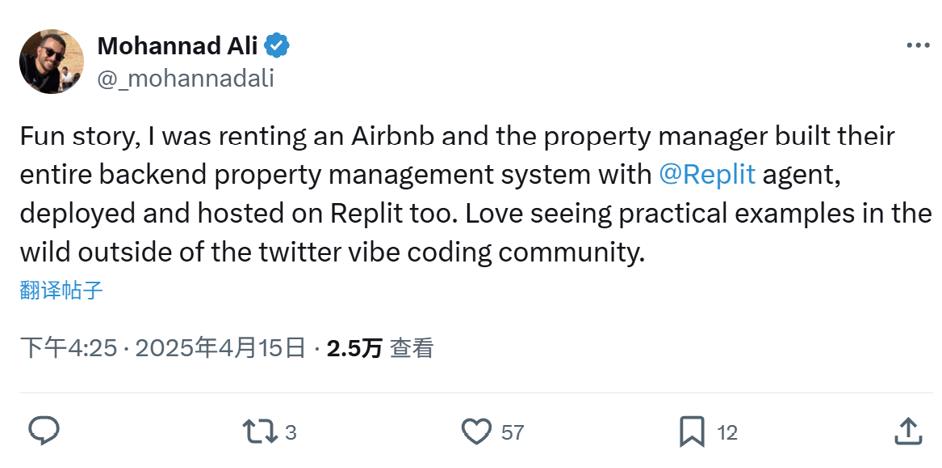This screenshot has width=942, height=468.
Task: Bookmark this post
Action: pyautogui.click(x=692, y=431)
